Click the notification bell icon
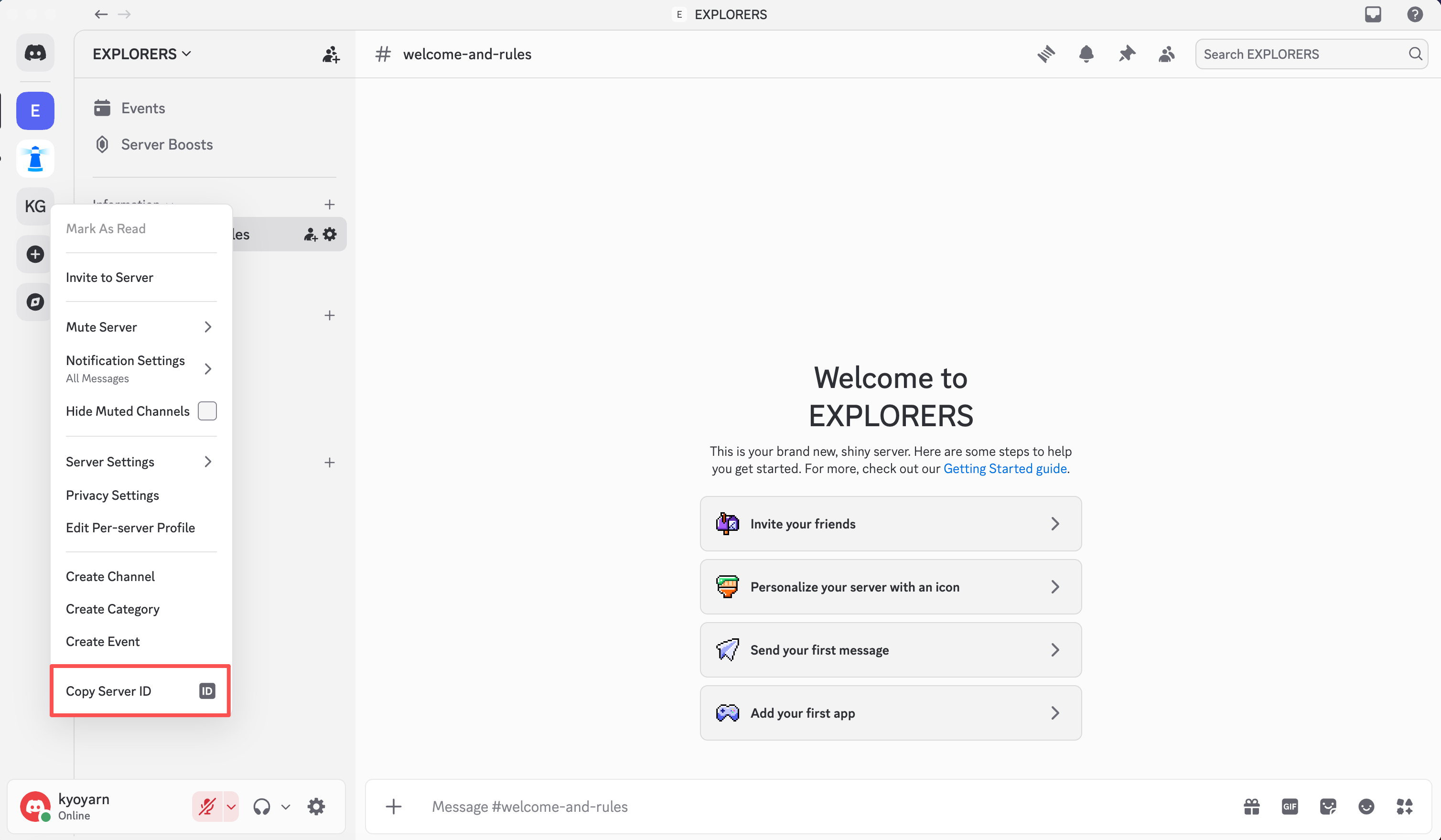The width and height of the screenshot is (1441, 840). pyautogui.click(x=1086, y=54)
